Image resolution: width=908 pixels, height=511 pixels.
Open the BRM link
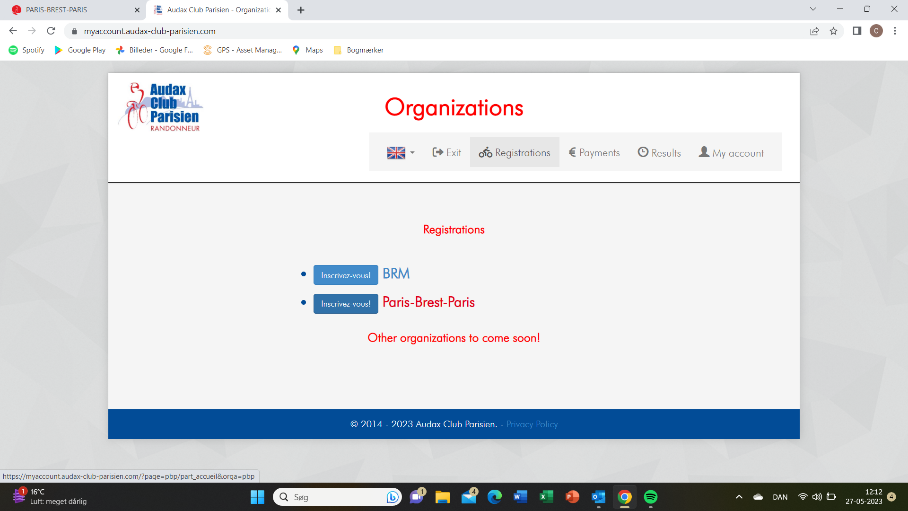tap(396, 273)
